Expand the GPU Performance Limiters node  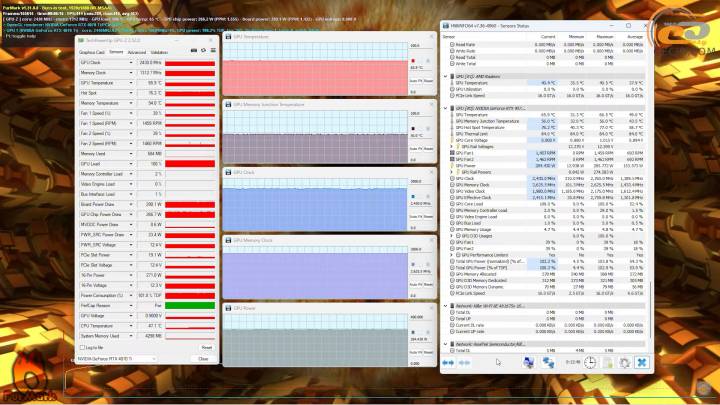[x=452, y=255]
